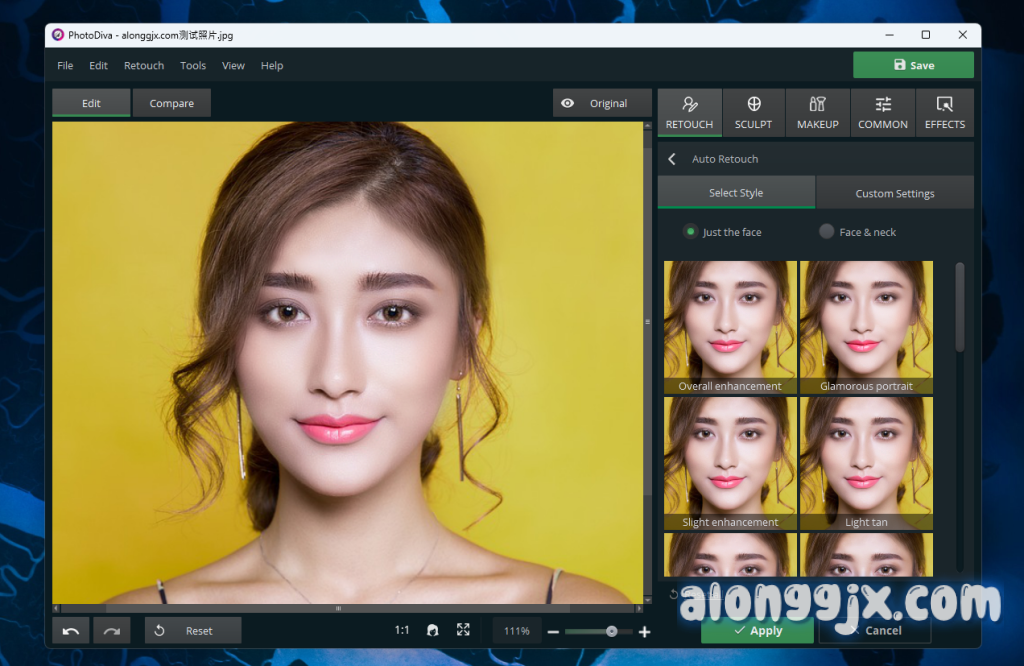Click the fit-to-screen expand icon
This screenshot has height=666, width=1024.
point(463,630)
